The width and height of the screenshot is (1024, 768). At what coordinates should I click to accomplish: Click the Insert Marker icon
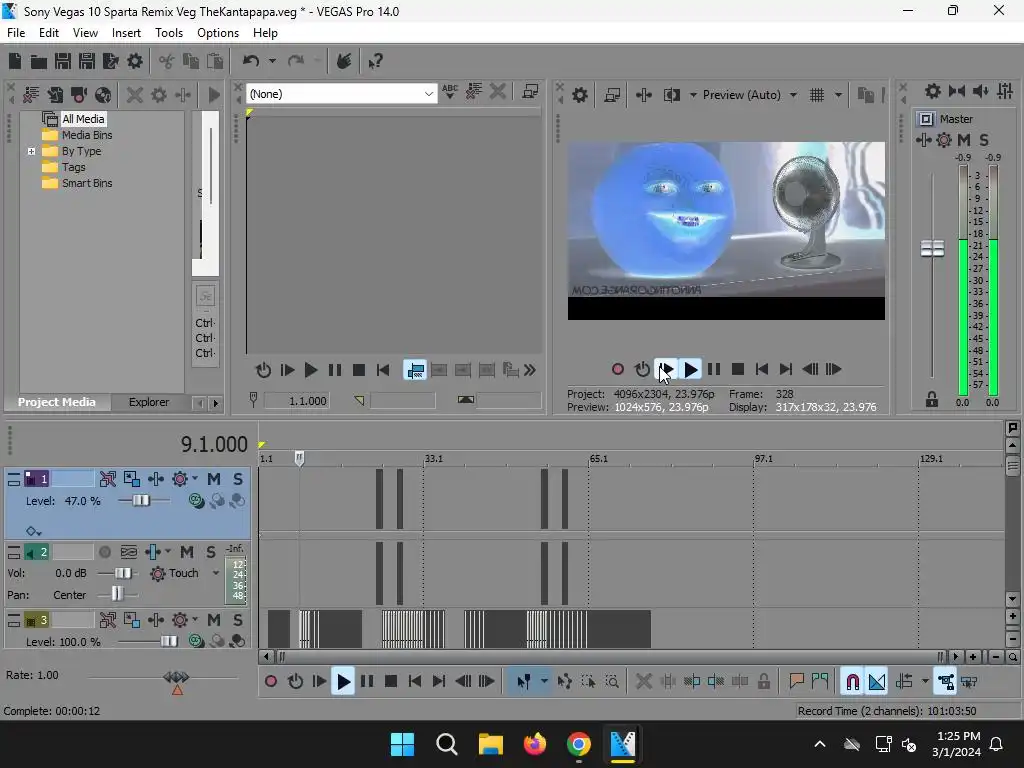(796, 682)
